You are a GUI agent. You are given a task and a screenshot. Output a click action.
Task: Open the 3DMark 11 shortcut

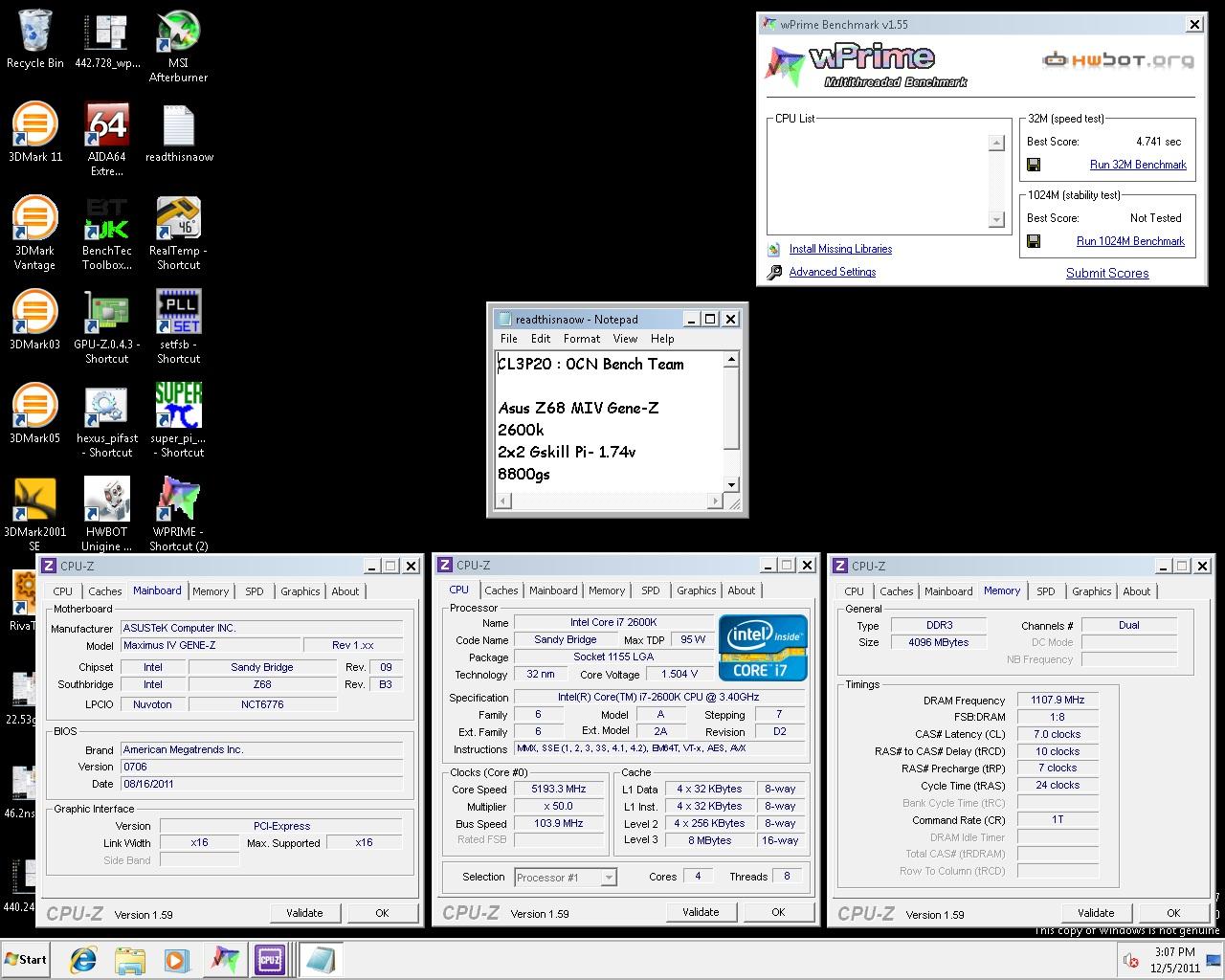[34, 133]
